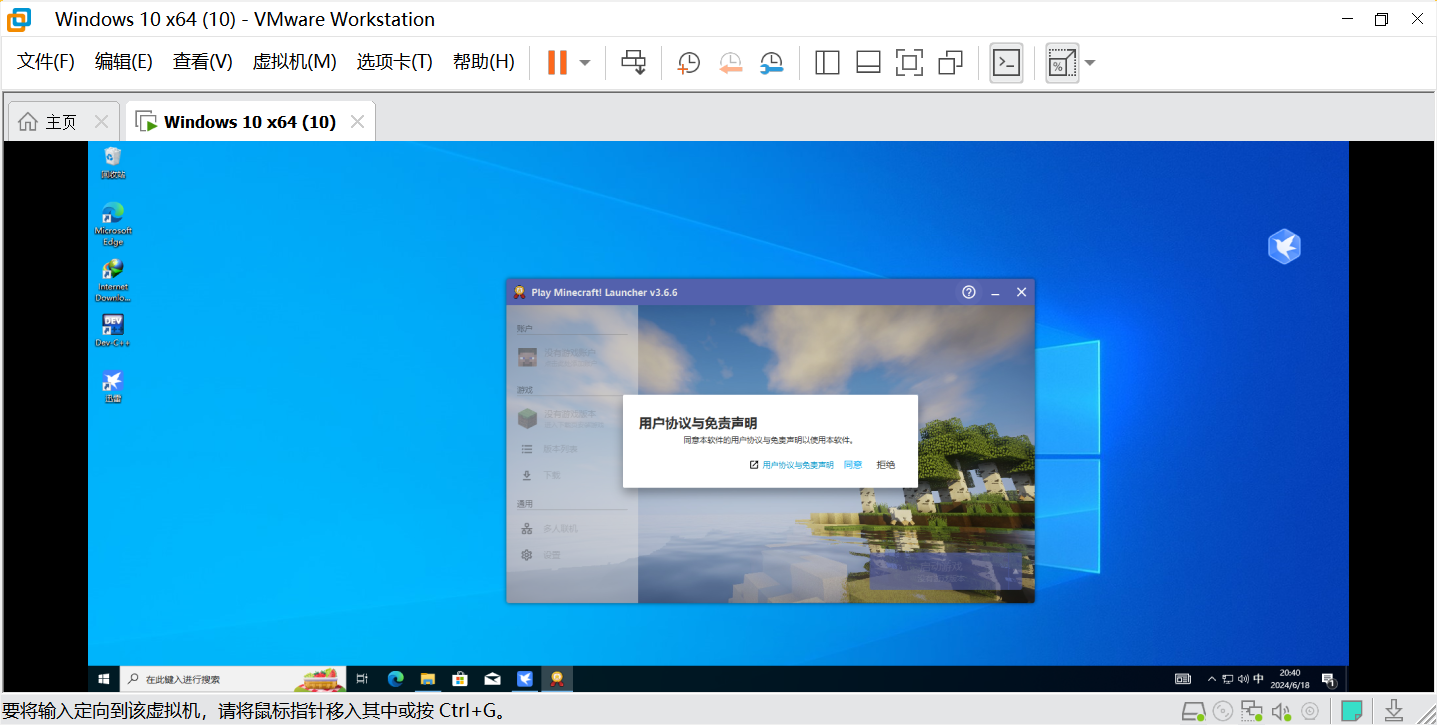Open the 查看(V) menu
This screenshot has width=1437, height=725.
tap(203, 62)
